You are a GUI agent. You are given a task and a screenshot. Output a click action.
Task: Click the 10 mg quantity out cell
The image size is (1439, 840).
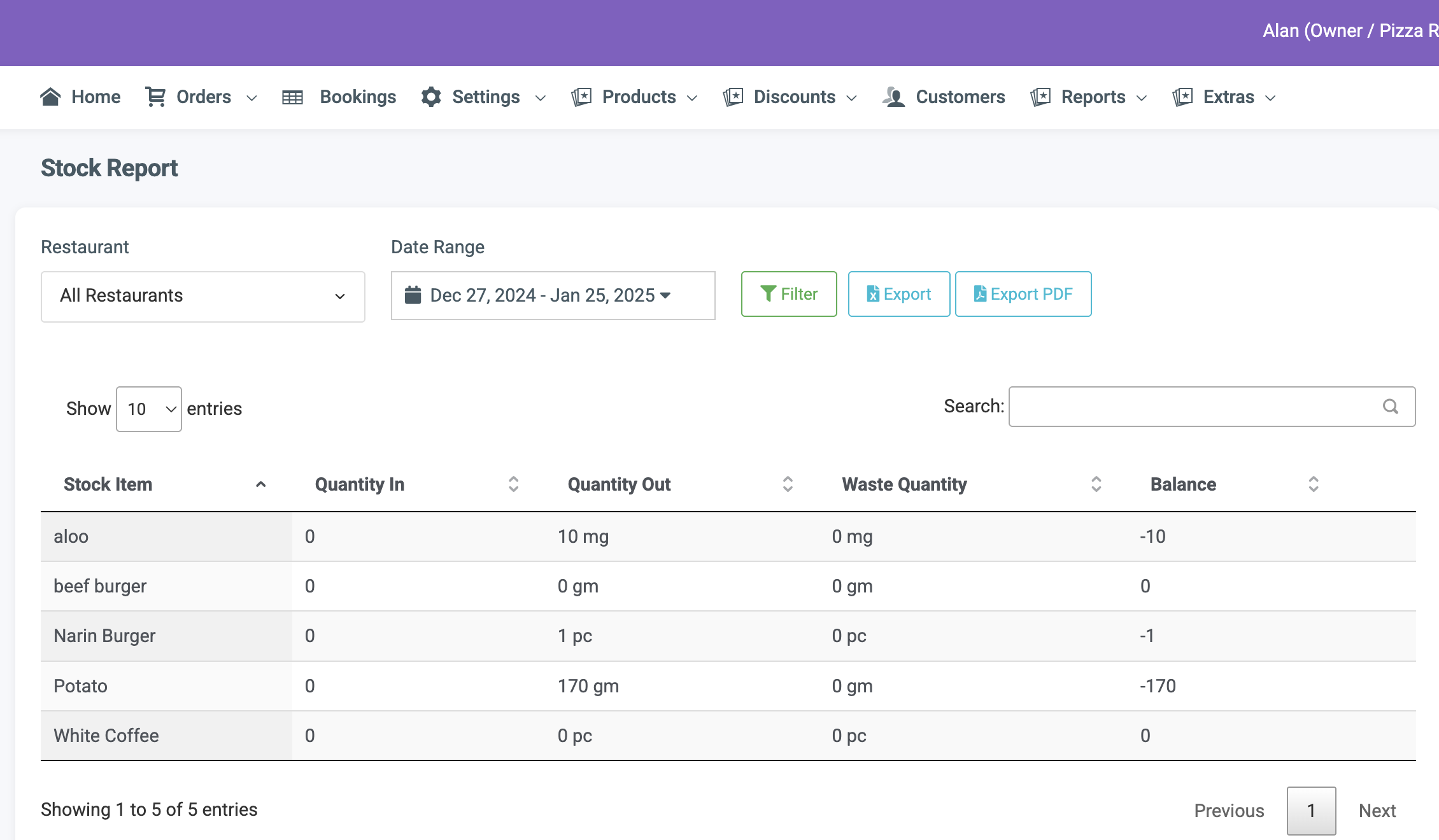click(x=681, y=536)
